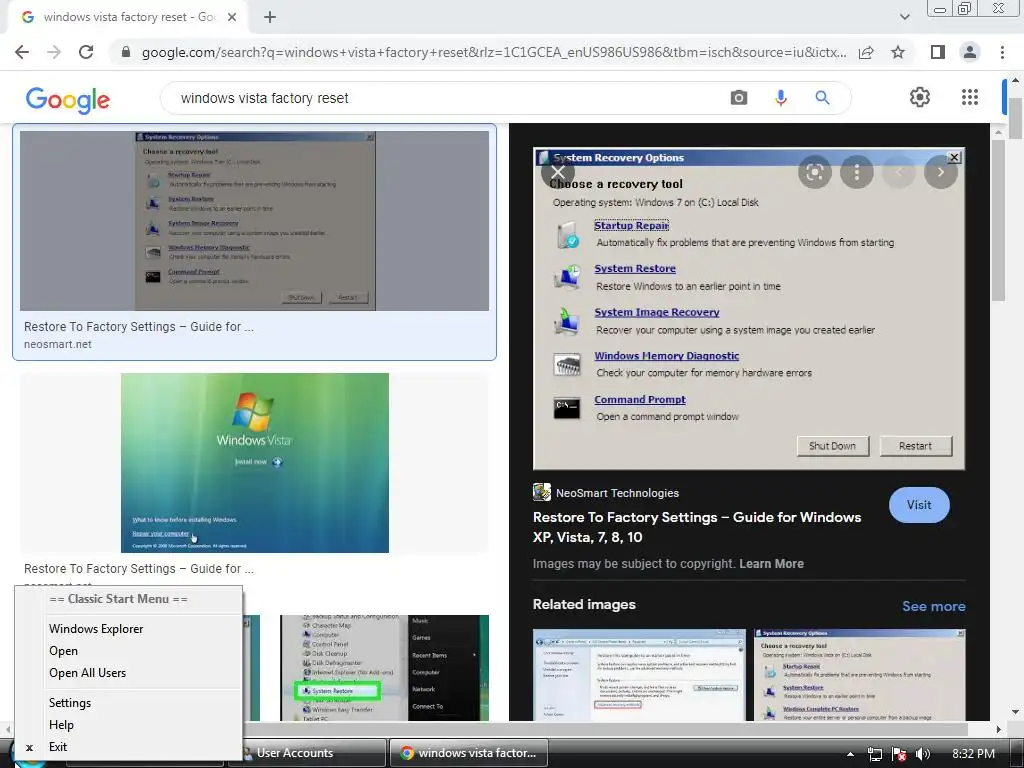Click See more related images
This screenshot has height=768, width=1024.
(x=933, y=606)
